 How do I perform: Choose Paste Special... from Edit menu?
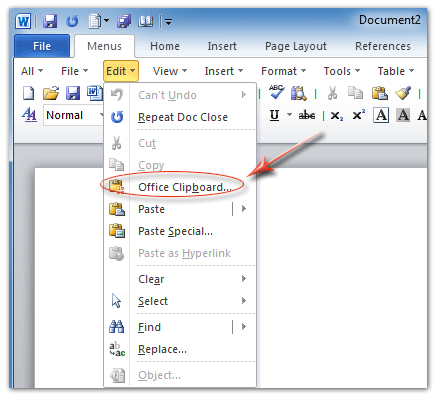[180, 231]
